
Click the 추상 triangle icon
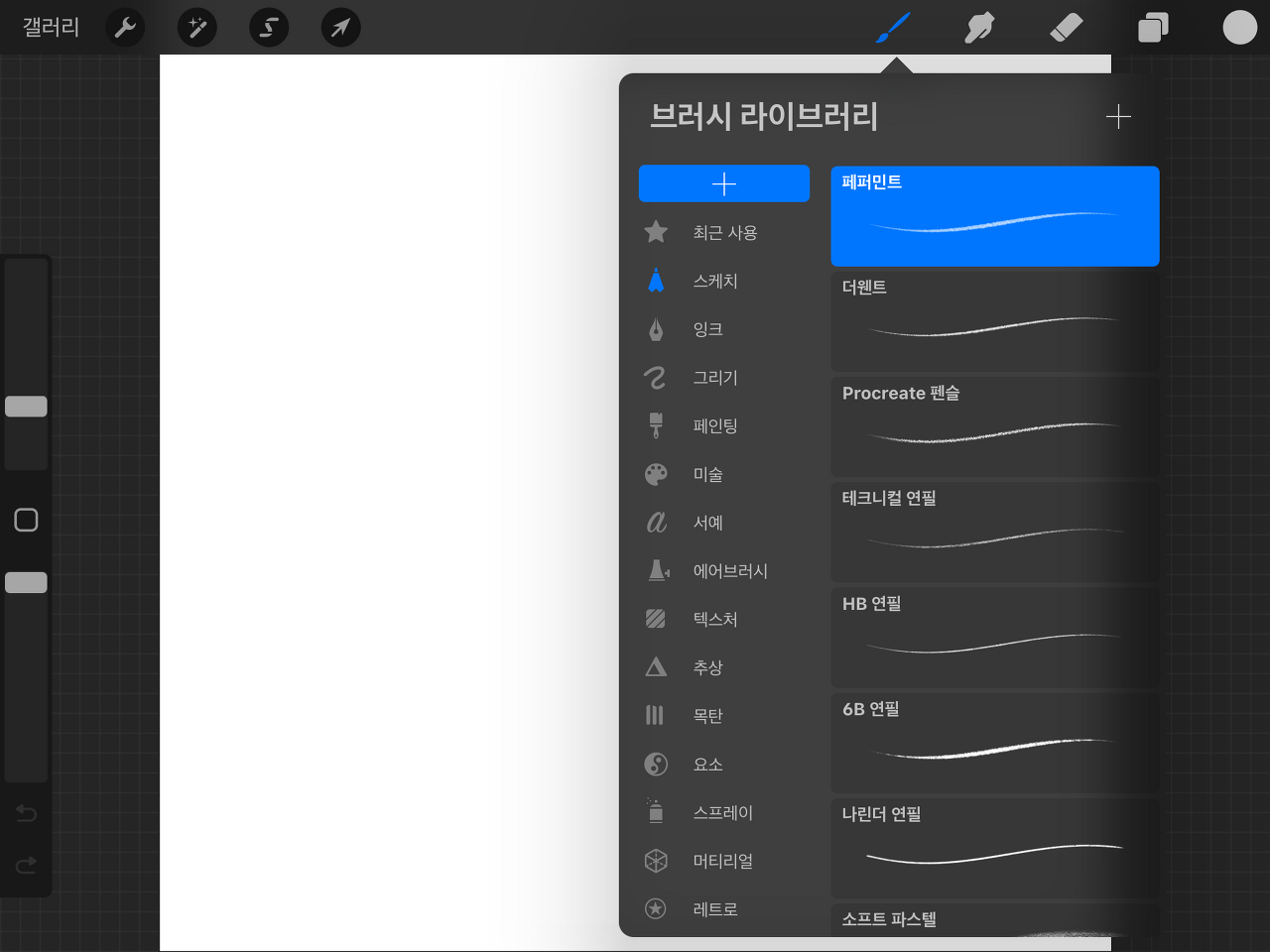(656, 667)
